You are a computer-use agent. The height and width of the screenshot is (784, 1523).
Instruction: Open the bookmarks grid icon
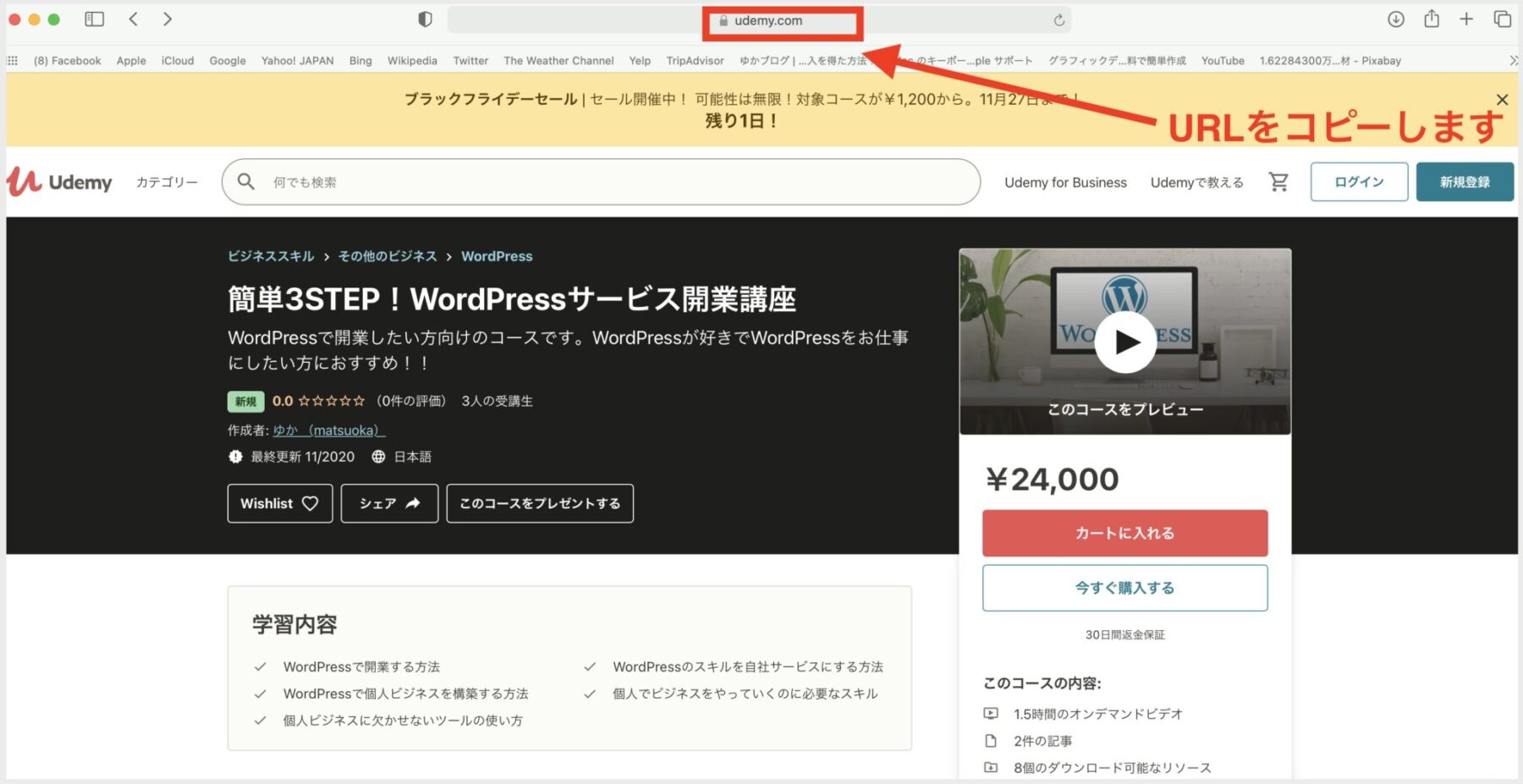click(x=12, y=61)
